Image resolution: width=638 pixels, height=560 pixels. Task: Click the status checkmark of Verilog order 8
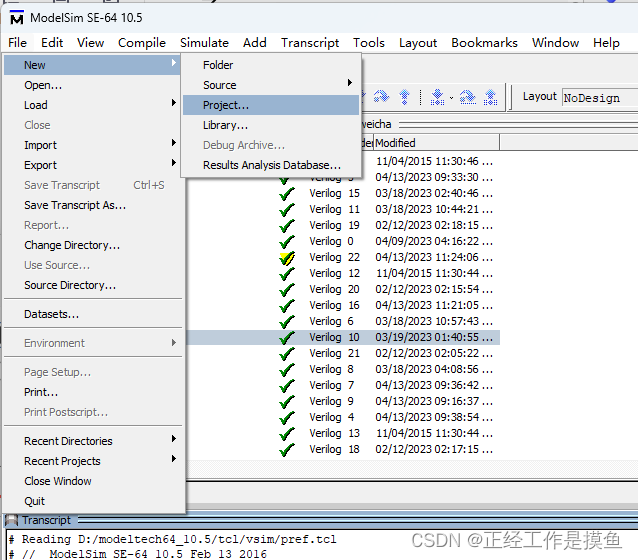coord(287,369)
